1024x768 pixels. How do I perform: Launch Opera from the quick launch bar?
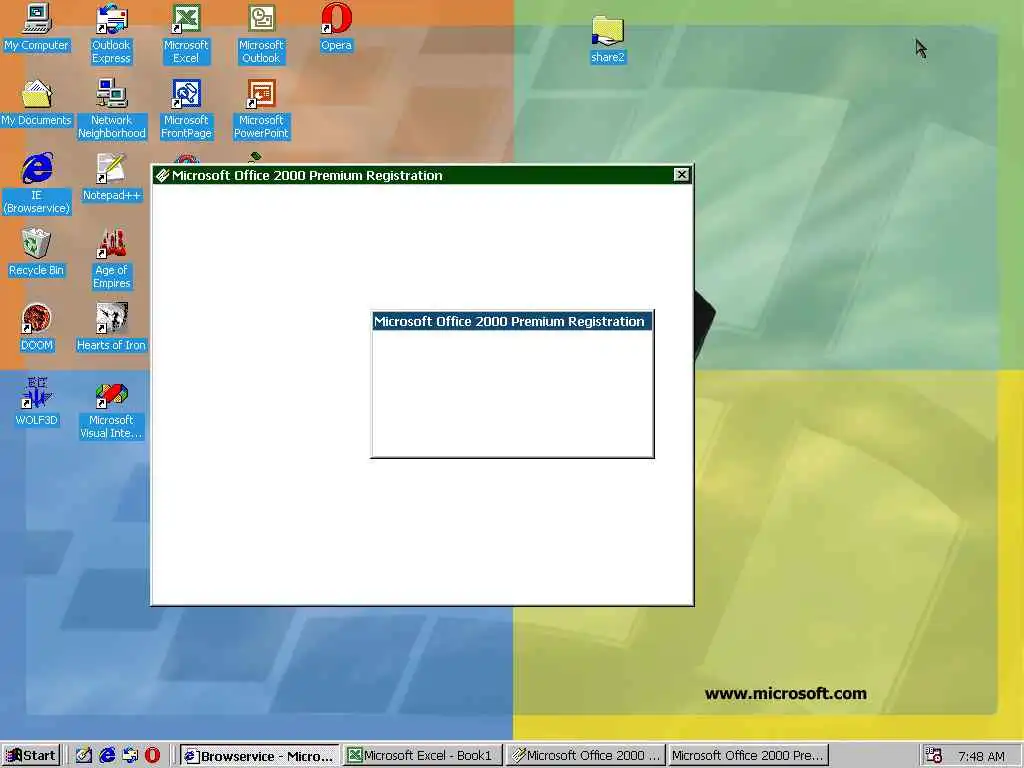coord(153,756)
